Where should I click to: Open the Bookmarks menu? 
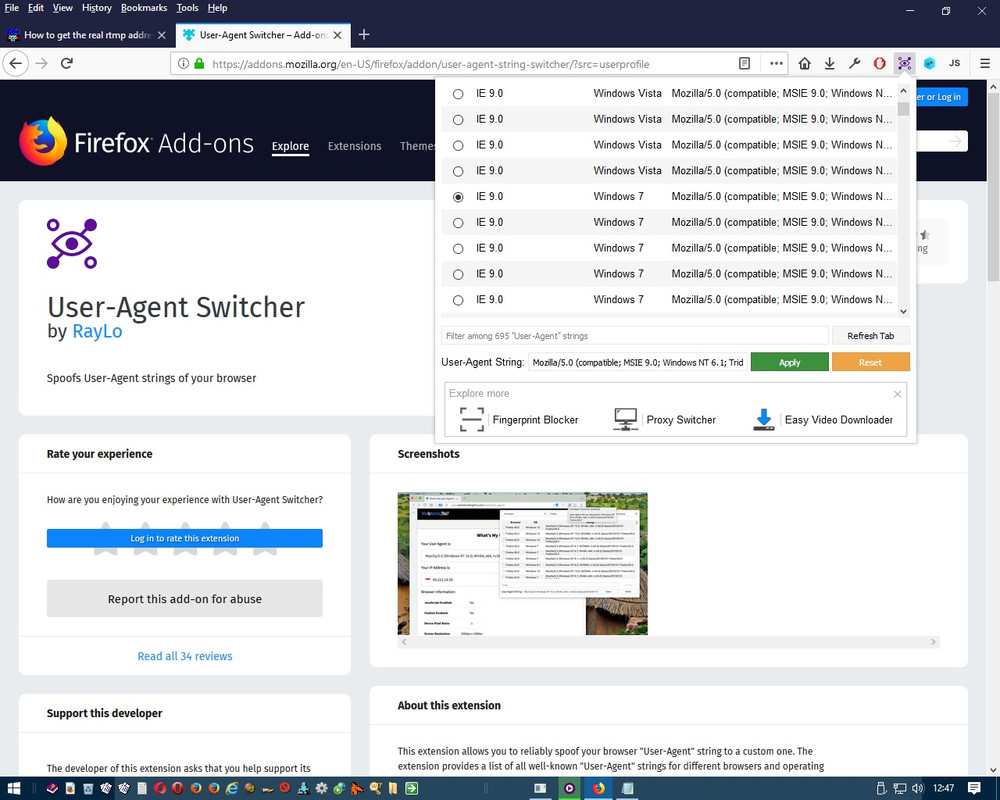(143, 8)
